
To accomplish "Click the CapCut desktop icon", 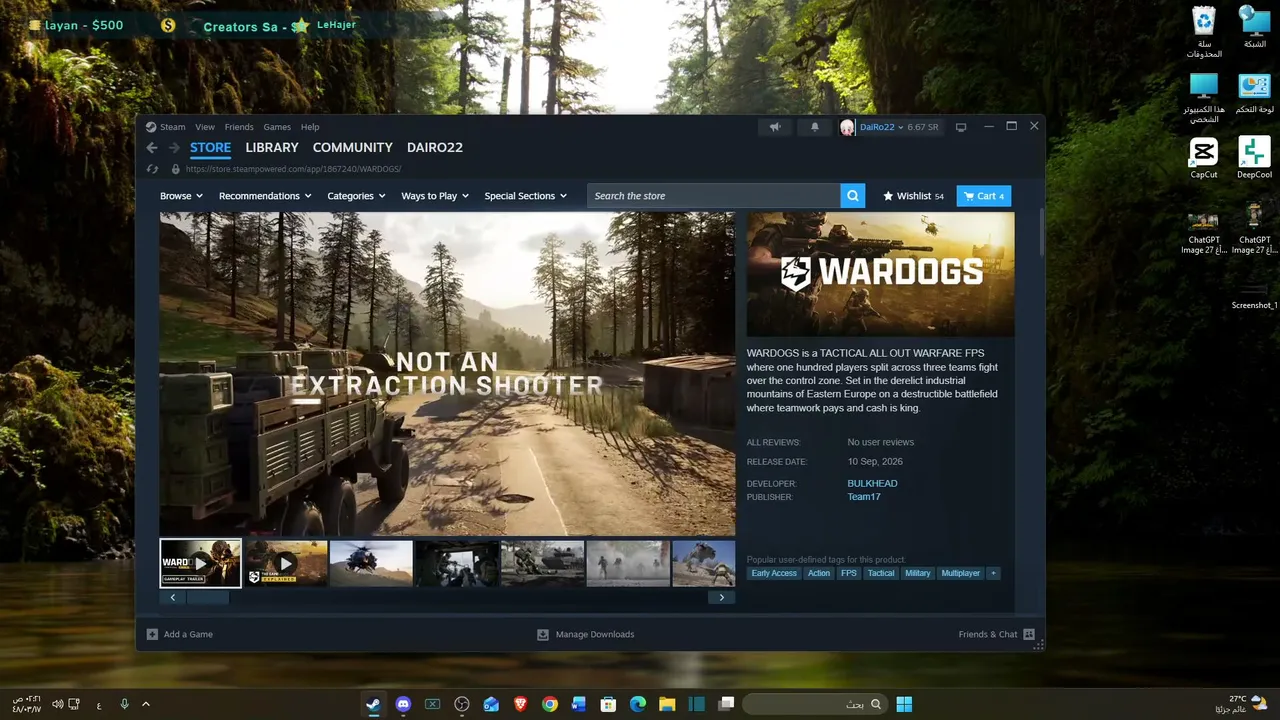I will click(x=1204, y=158).
